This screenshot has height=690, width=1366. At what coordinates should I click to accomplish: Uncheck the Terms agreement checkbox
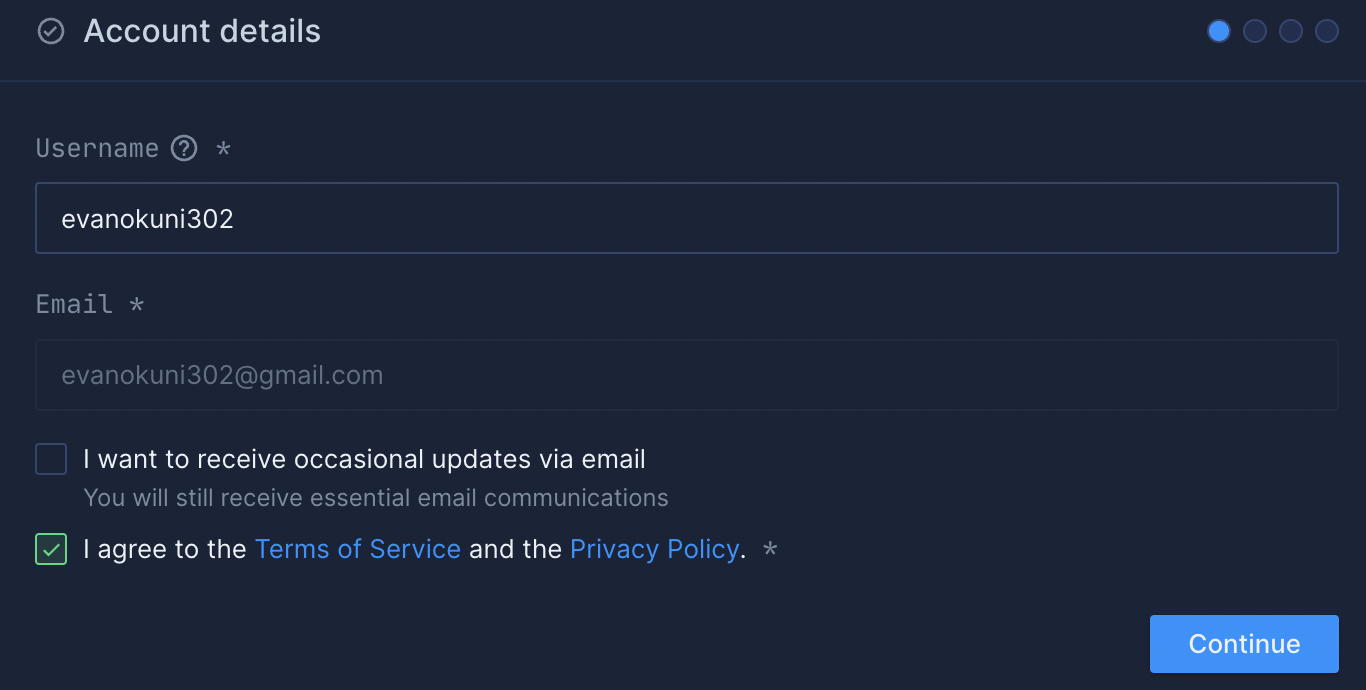(x=51, y=549)
